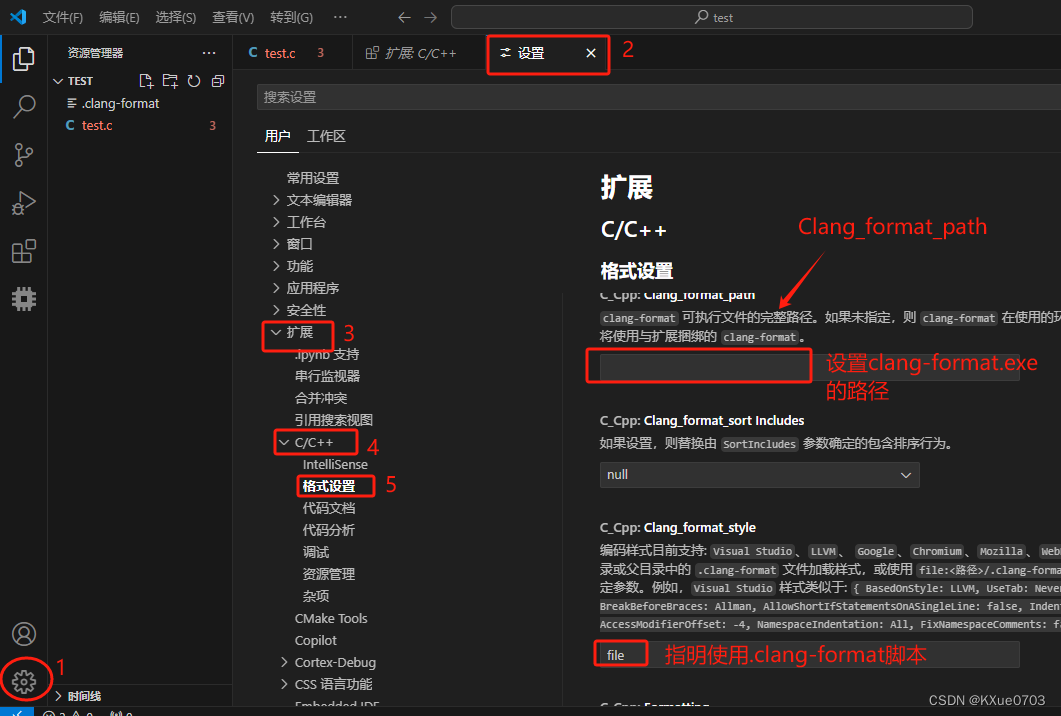Select 格式设置 under C/C++
Viewport: 1061px width, 716px height.
click(329, 487)
